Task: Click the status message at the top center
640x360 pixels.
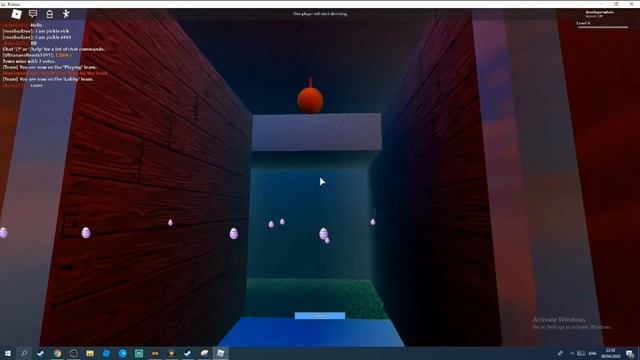Action: click(320, 14)
